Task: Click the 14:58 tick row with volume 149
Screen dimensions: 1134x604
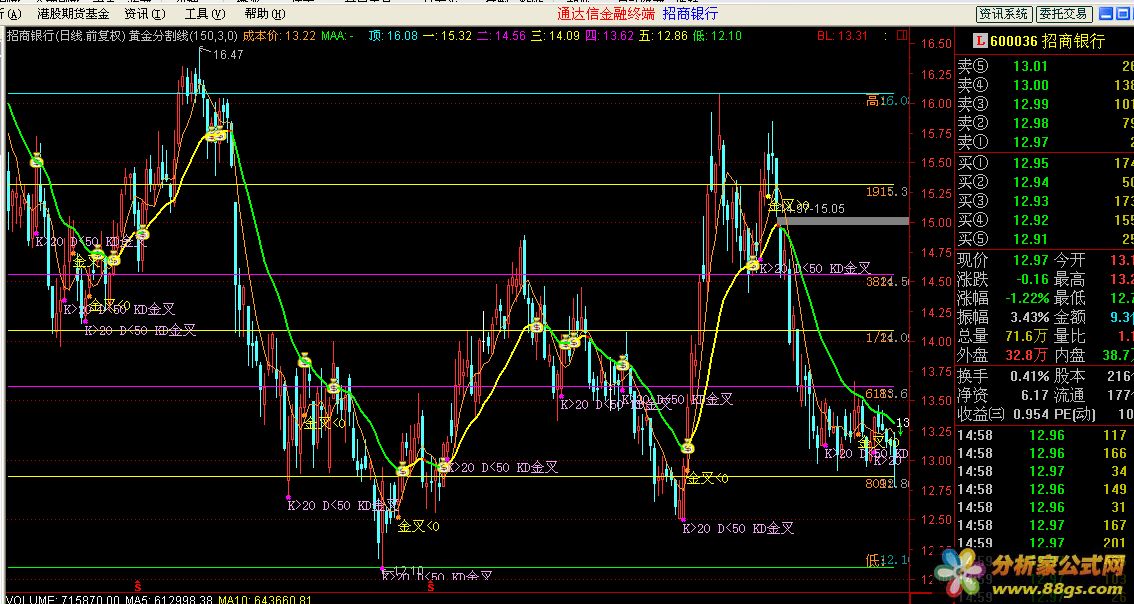Action: (1045, 490)
